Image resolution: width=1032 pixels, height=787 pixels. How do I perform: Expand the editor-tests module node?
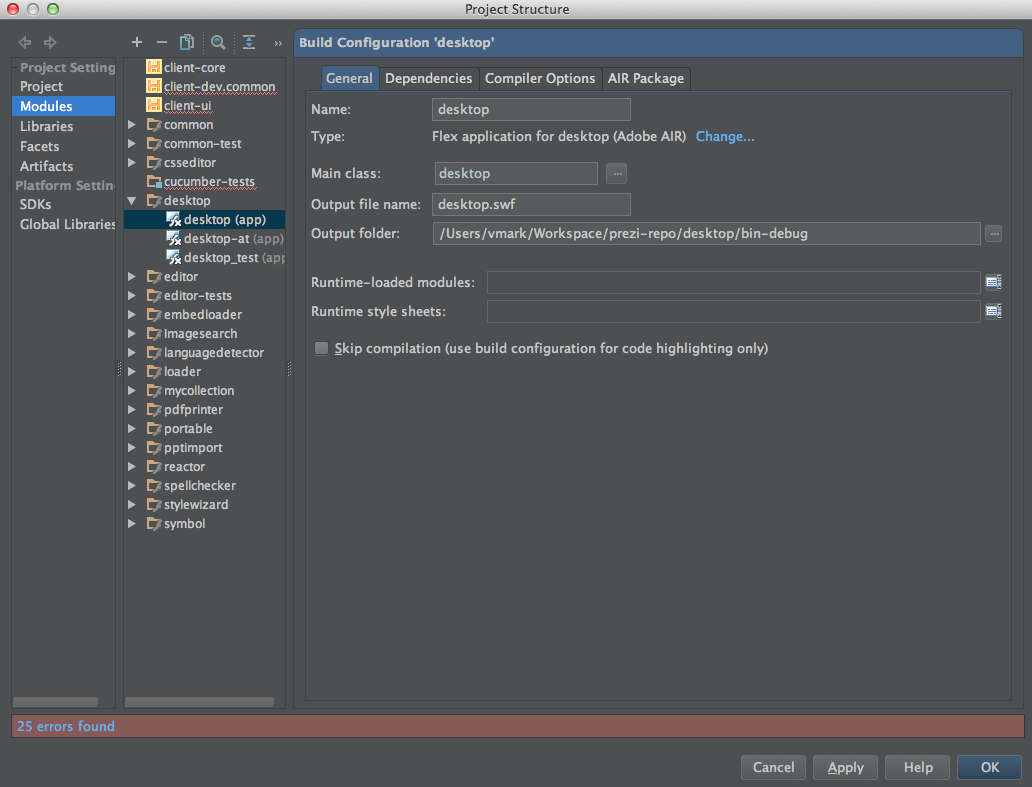pyautogui.click(x=132, y=295)
